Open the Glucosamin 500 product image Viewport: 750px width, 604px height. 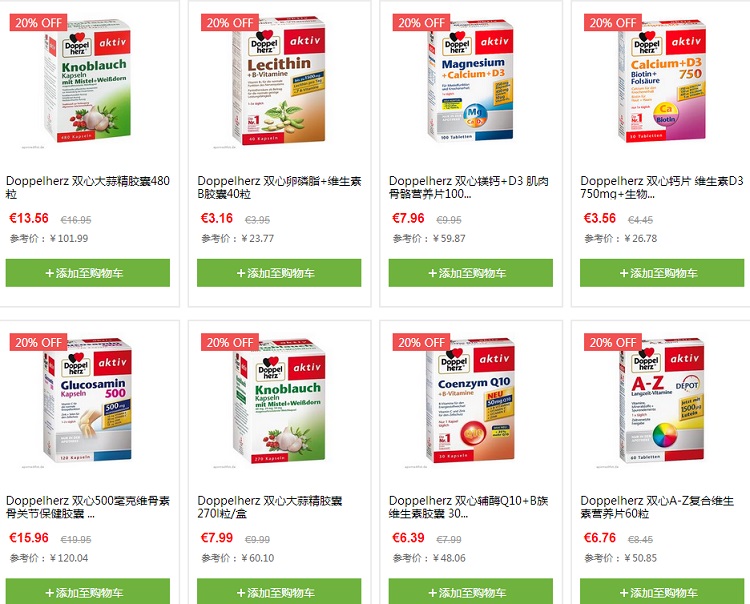pos(88,401)
